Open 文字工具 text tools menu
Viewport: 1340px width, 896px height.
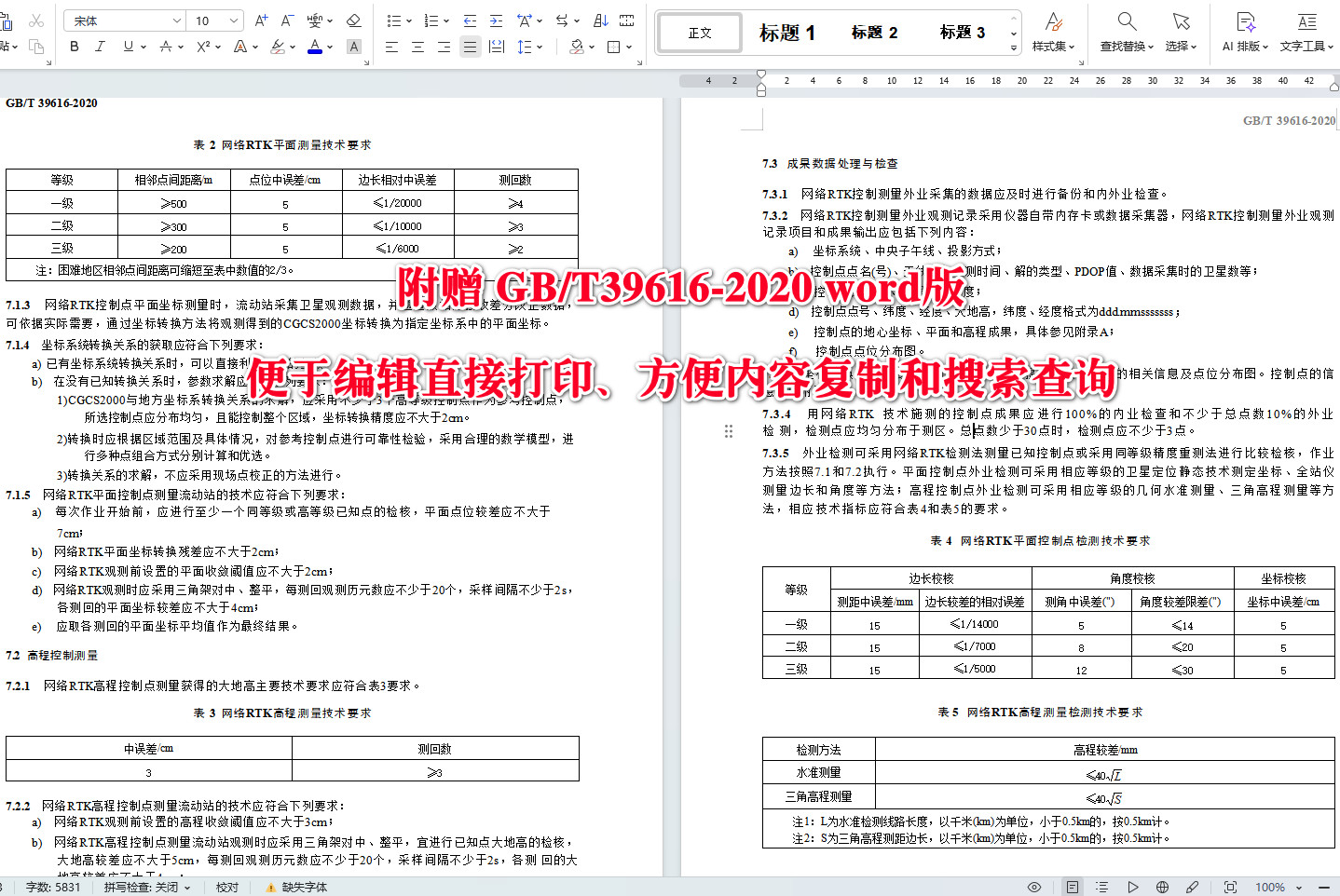click(x=1306, y=32)
